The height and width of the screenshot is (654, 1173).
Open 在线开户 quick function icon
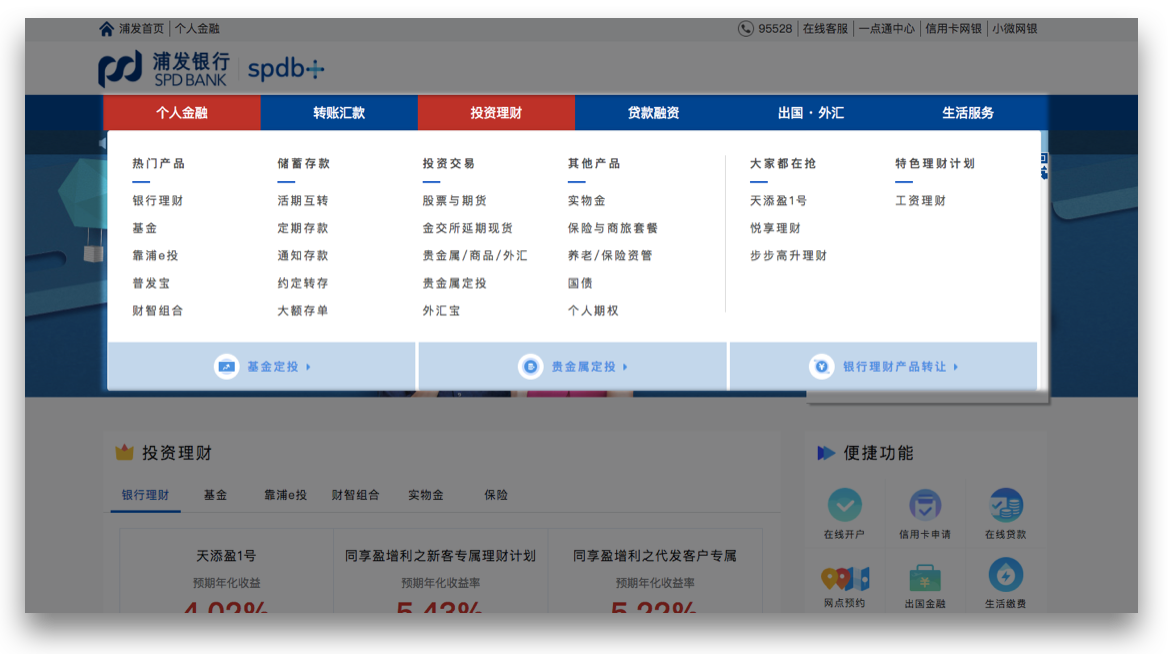844,506
